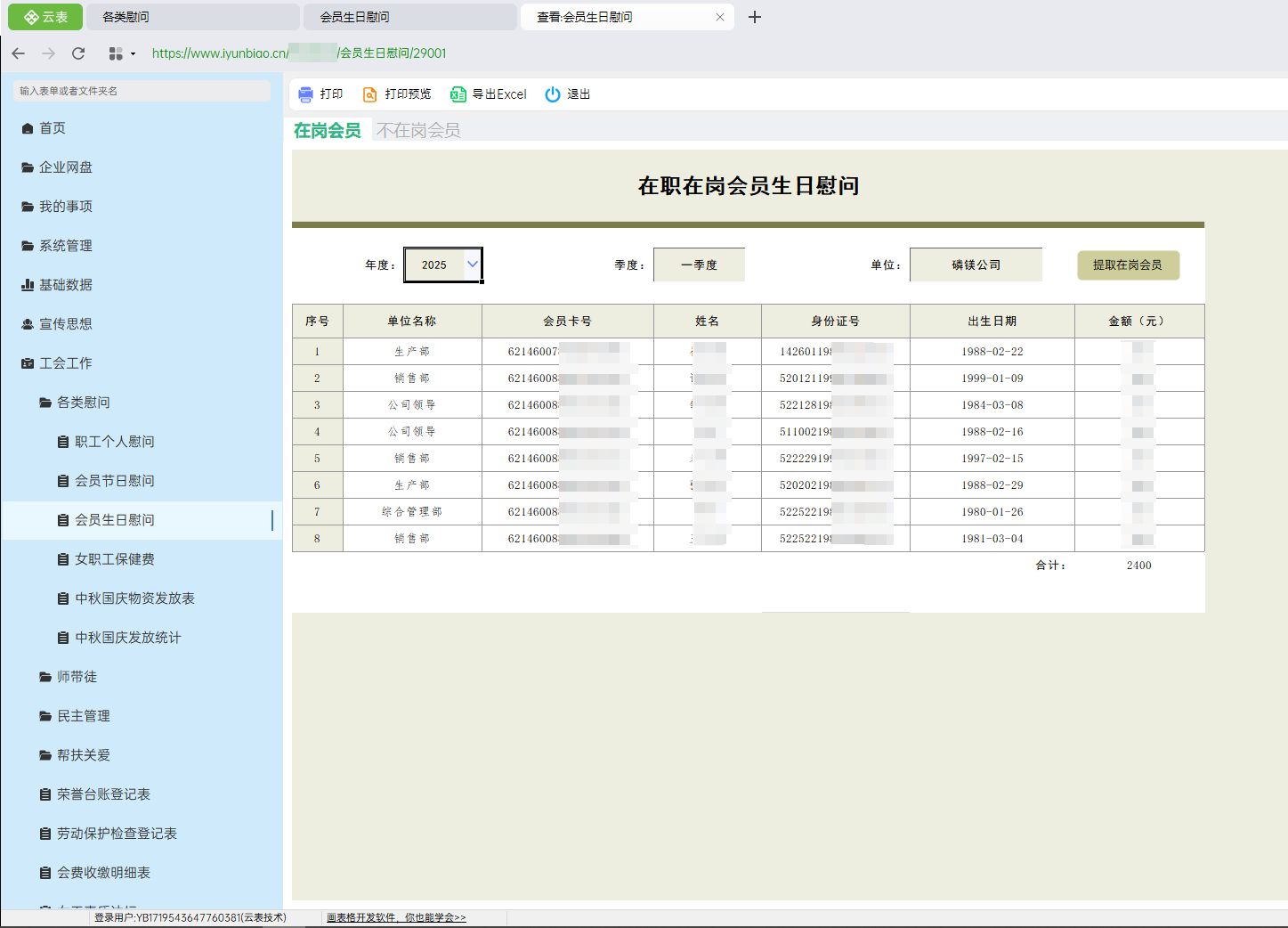Expand the 师带徒 folder

click(x=77, y=677)
